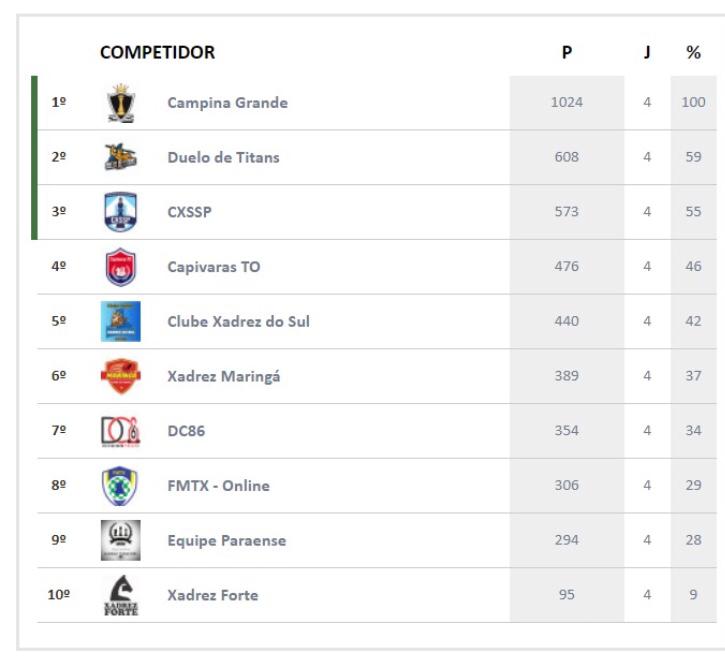Click the Equipe Paraense team name

pyautogui.click(x=227, y=540)
